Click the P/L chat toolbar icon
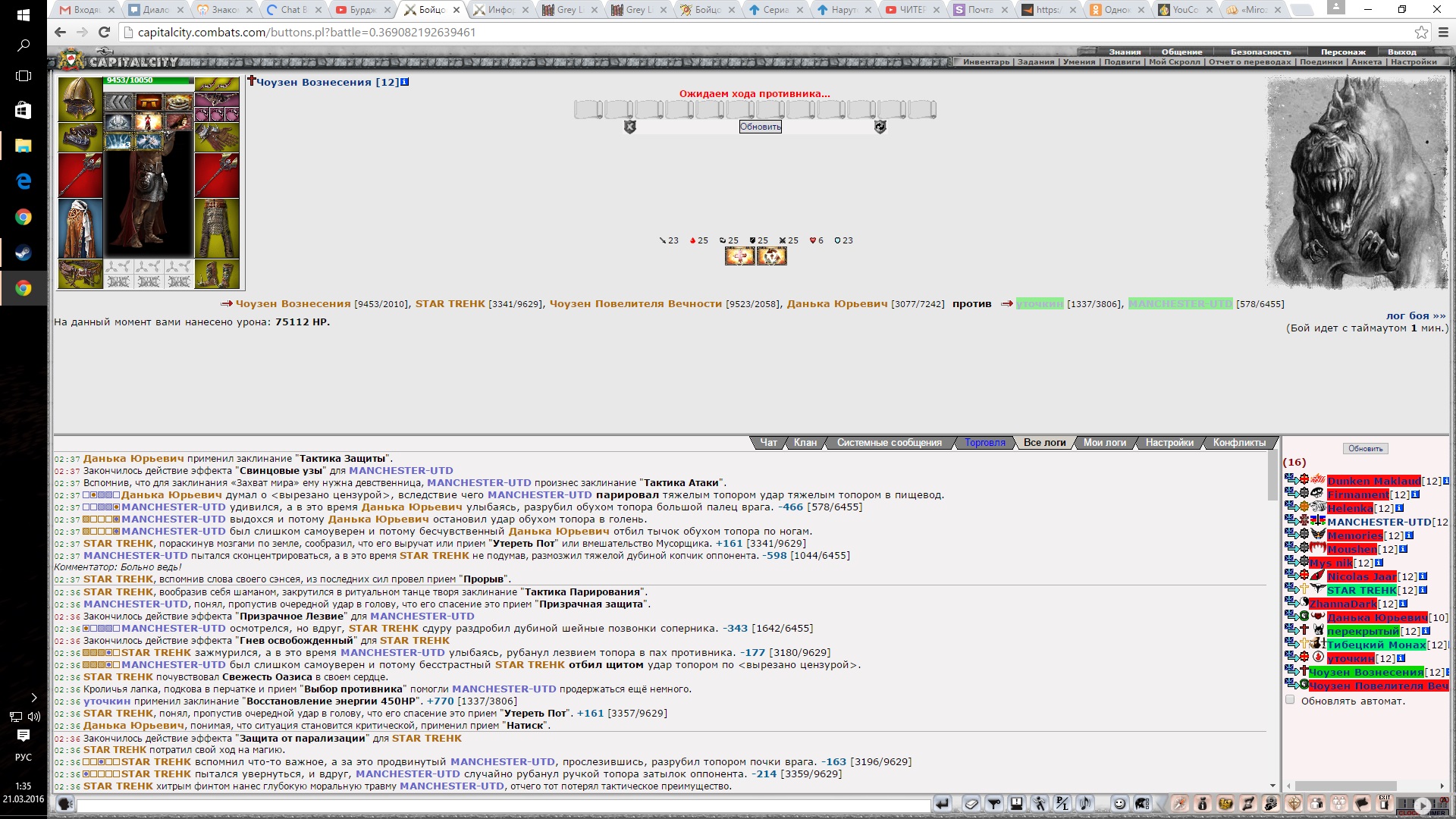 pyautogui.click(x=1062, y=804)
